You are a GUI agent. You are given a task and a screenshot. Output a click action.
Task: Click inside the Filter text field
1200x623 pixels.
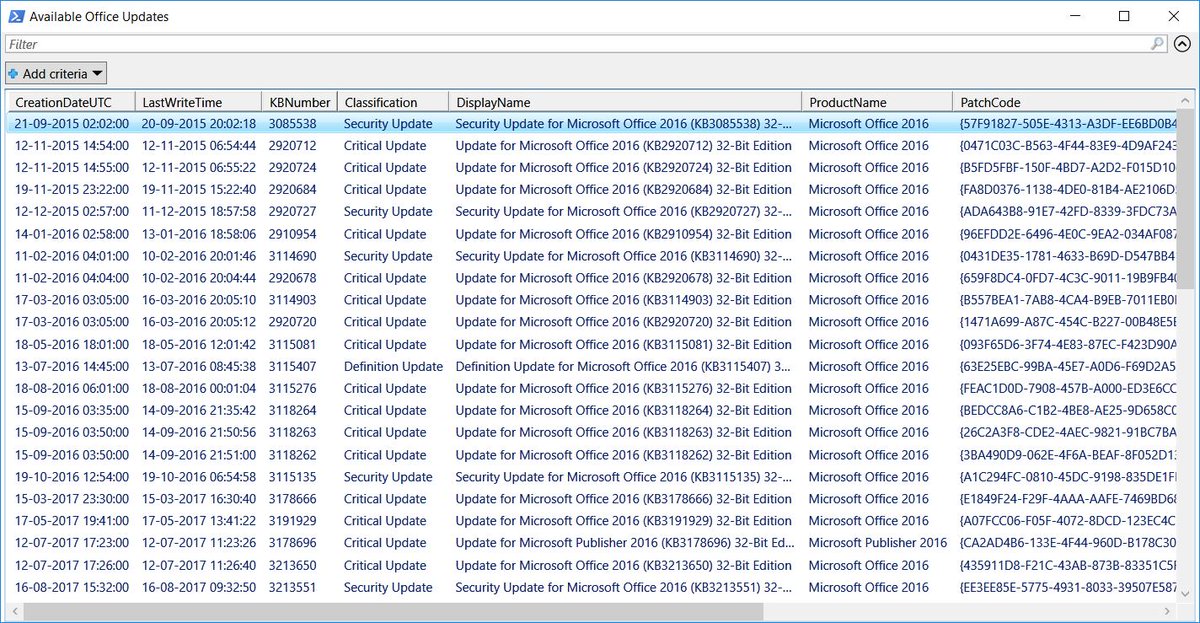click(x=578, y=44)
